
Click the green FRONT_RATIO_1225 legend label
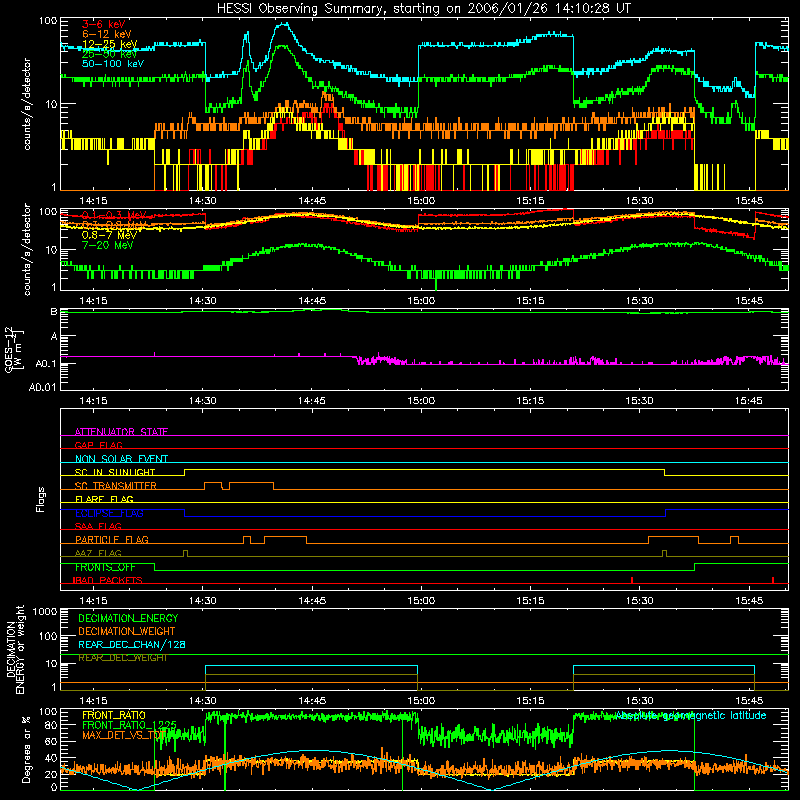(129, 725)
